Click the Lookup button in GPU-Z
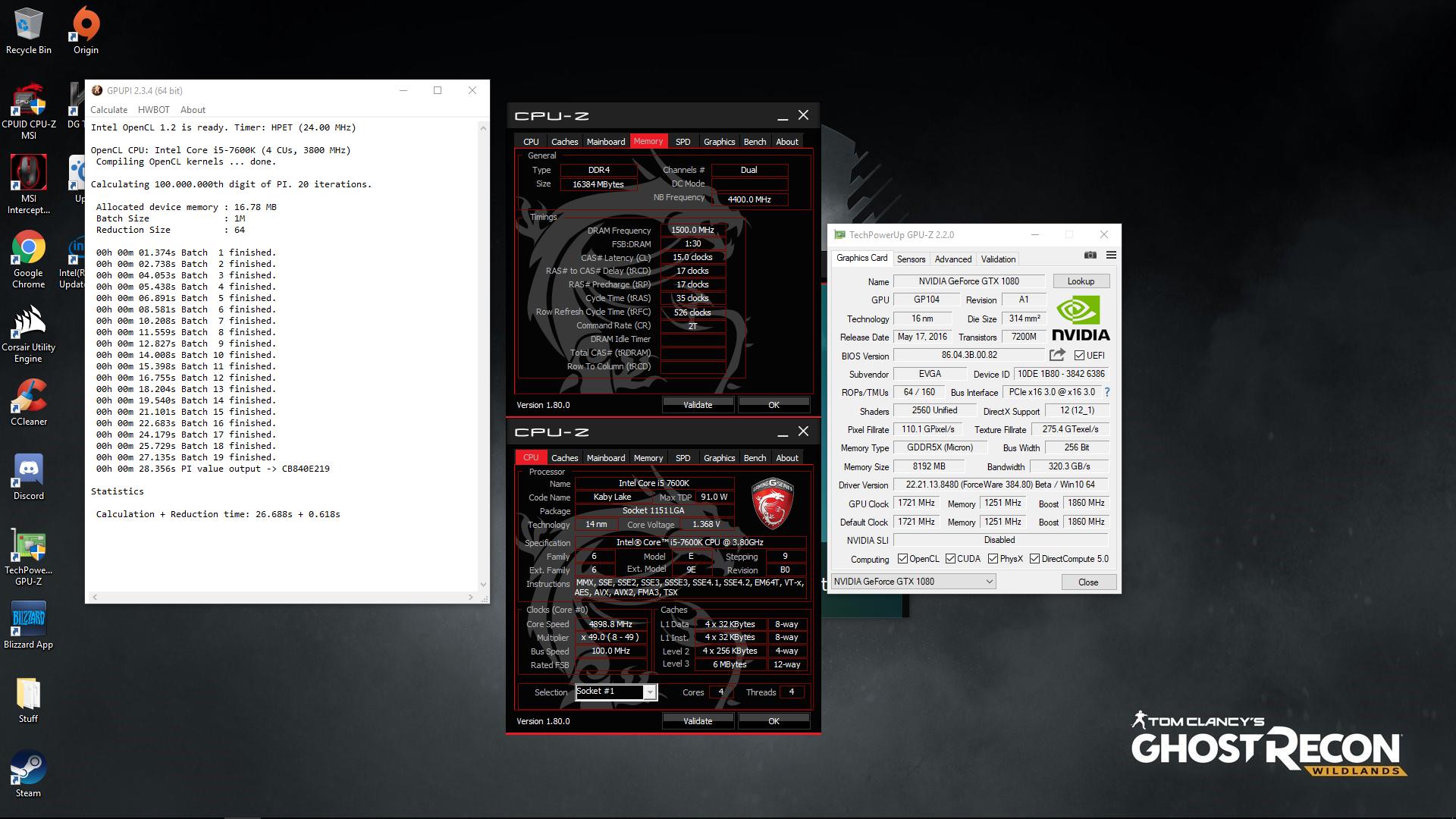This screenshot has height=819, width=1456. click(1081, 281)
